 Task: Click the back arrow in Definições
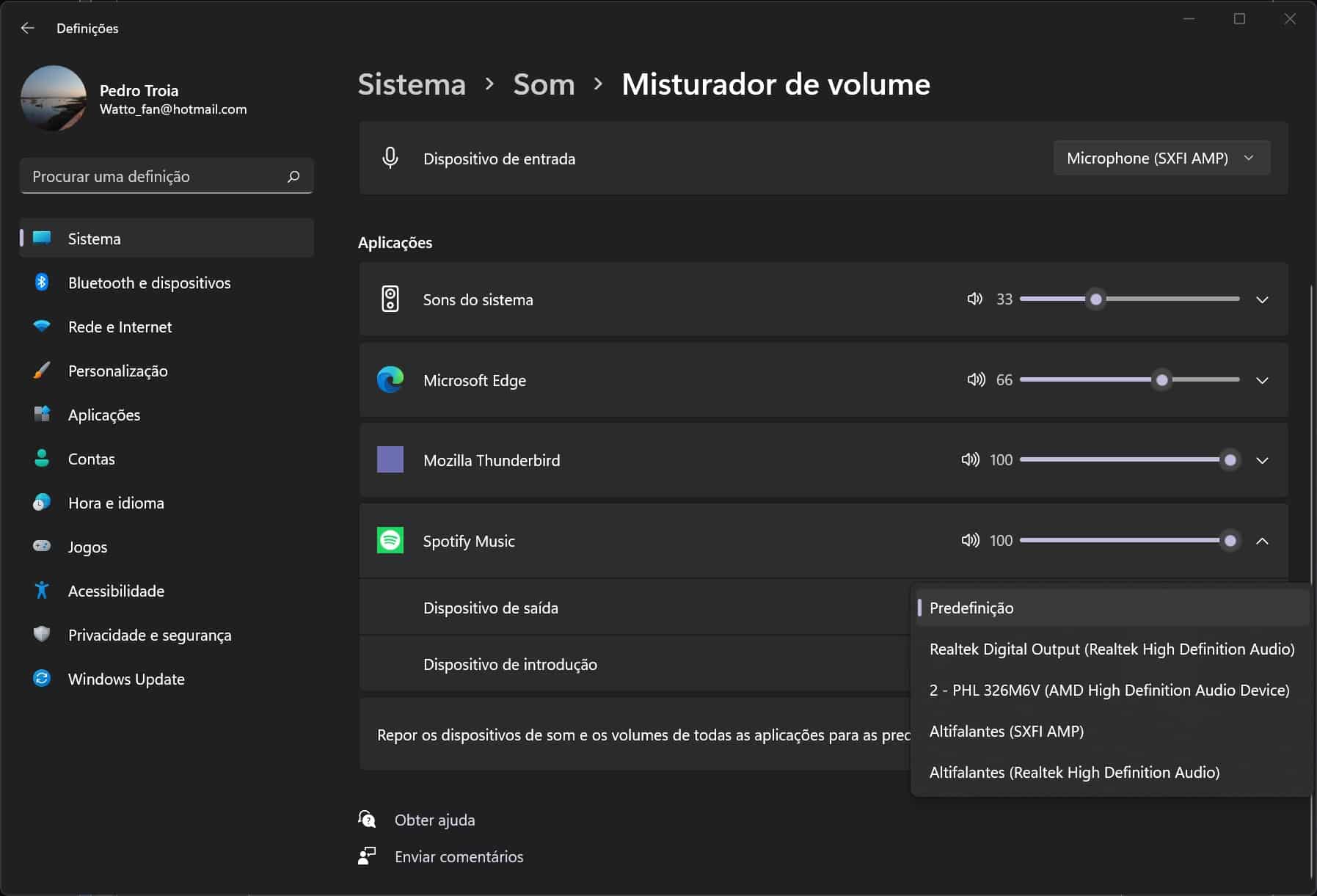click(28, 28)
